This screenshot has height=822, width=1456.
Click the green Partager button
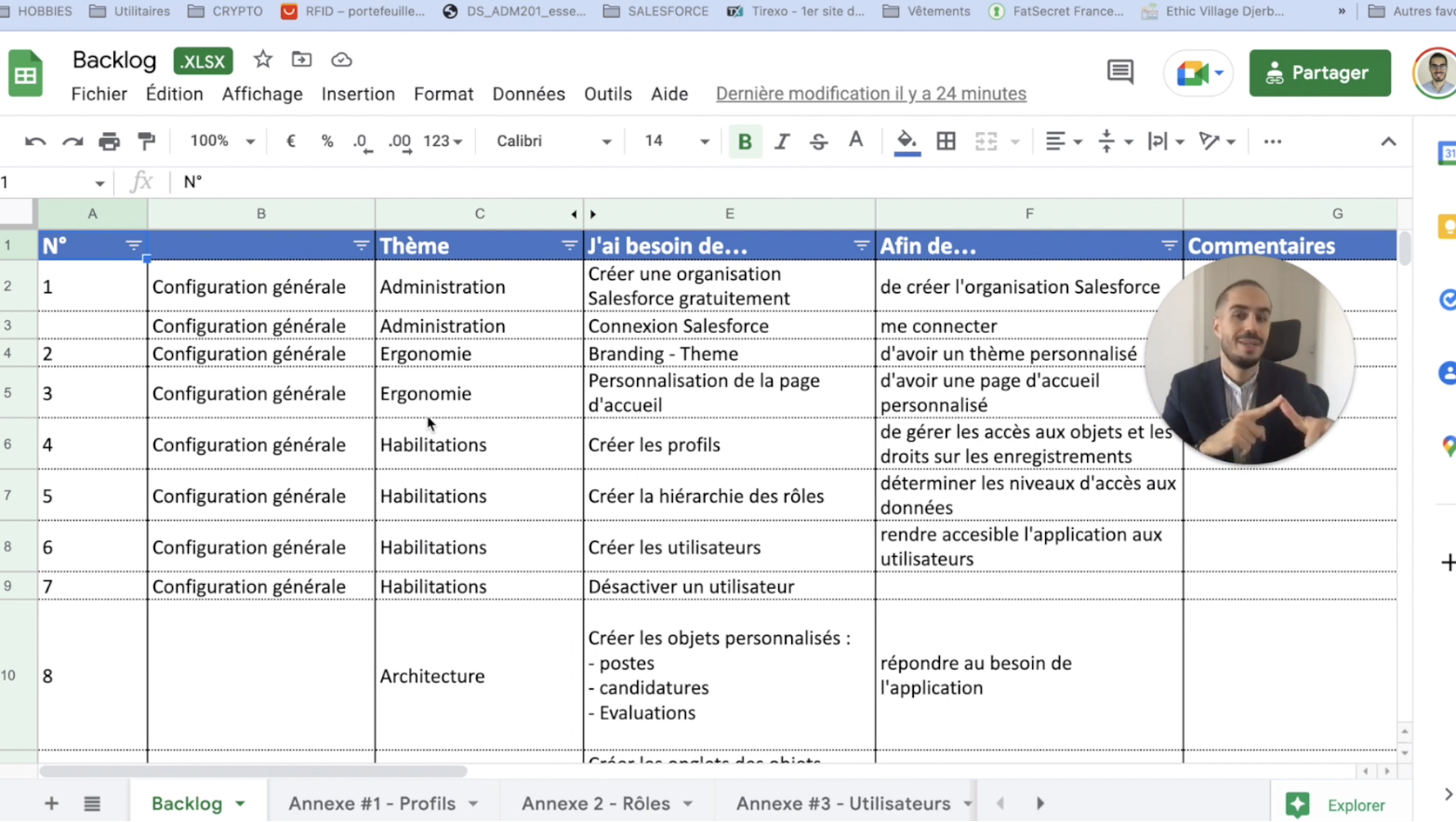click(x=1319, y=73)
